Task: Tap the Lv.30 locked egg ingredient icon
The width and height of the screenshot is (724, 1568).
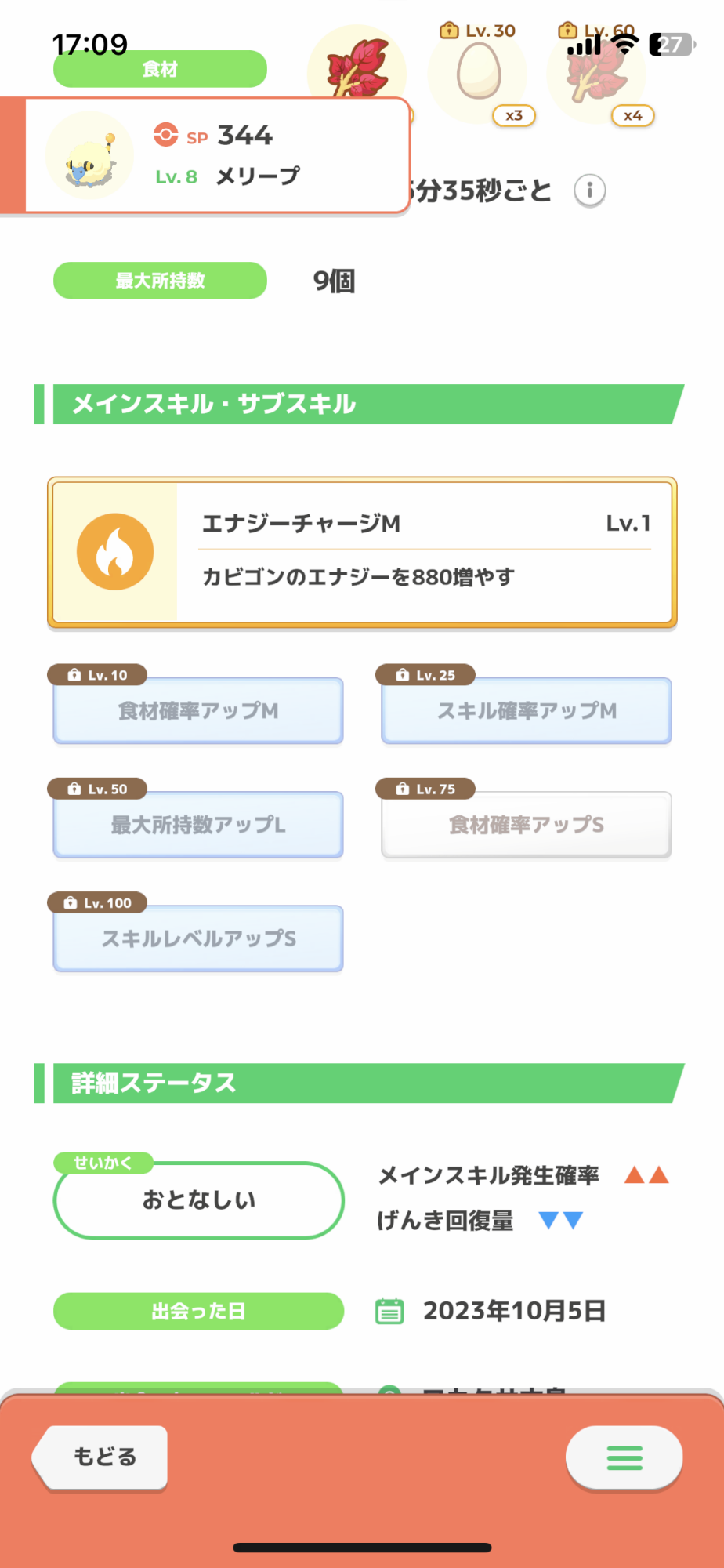Action: (478, 72)
